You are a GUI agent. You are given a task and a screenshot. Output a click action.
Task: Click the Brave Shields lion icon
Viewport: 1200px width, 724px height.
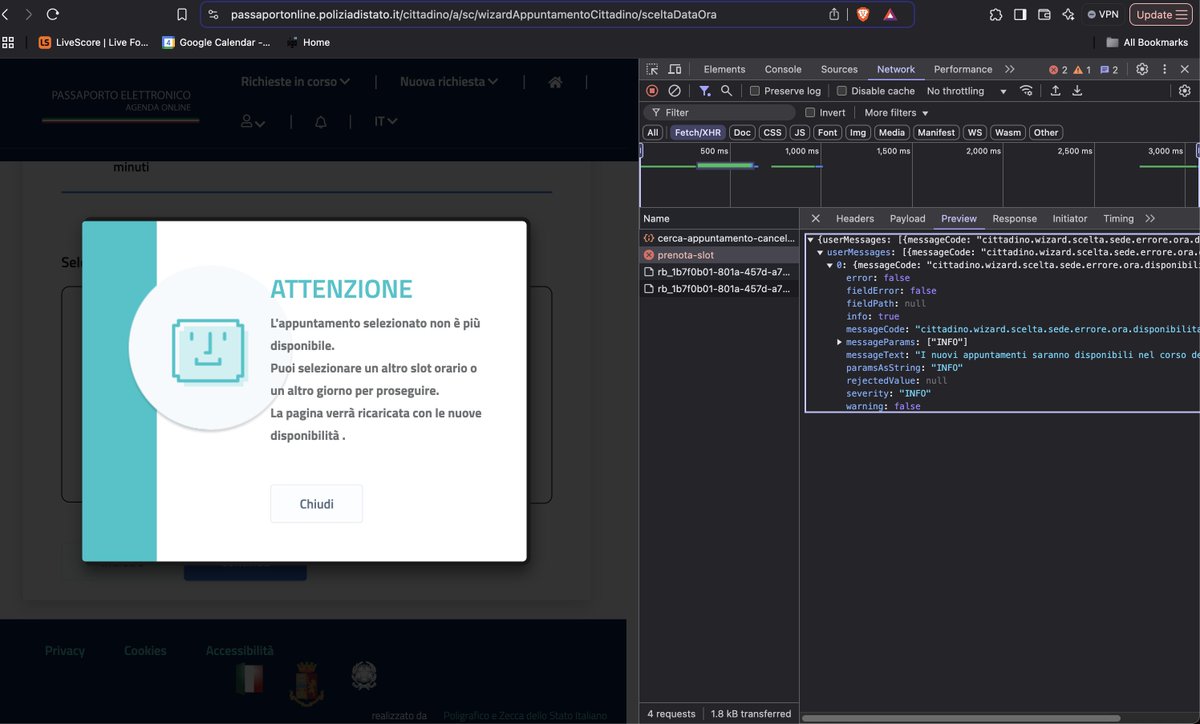pyautogui.click(x=863, y=15)
